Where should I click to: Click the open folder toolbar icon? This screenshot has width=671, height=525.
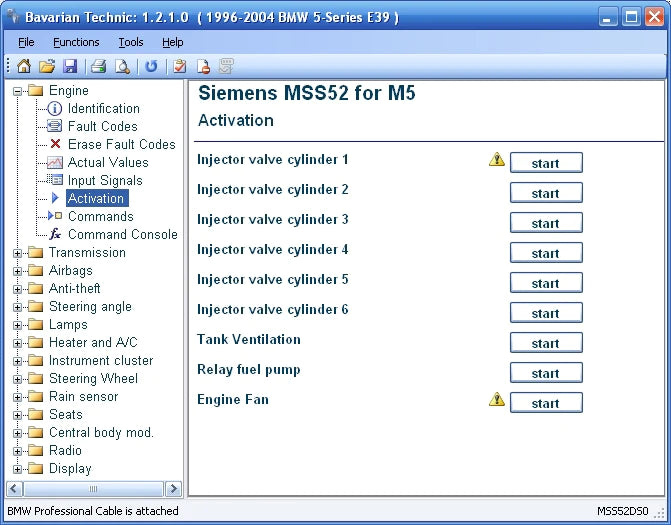point(47,67)
